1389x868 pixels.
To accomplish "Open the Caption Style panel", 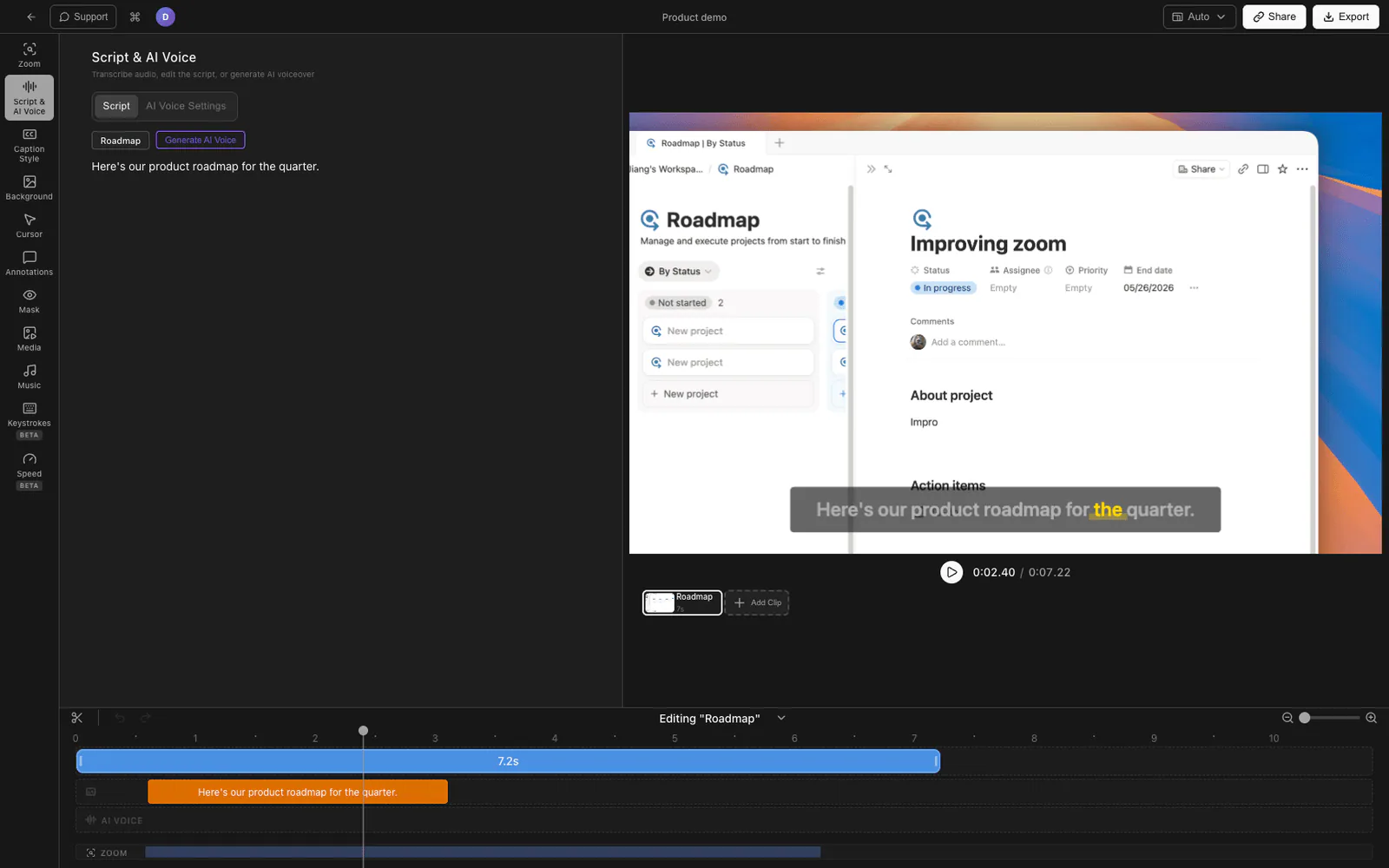I will pos(30,145).
